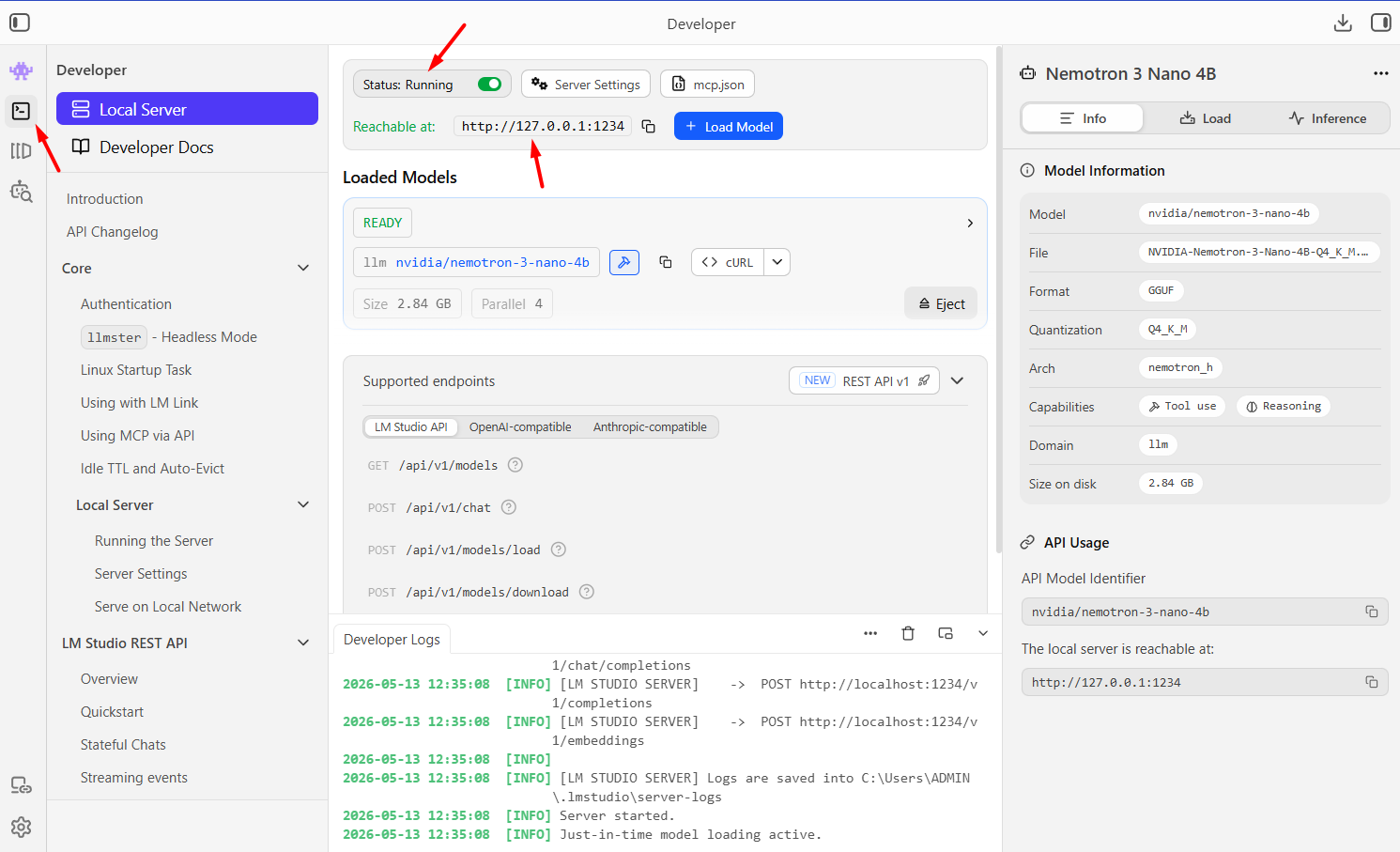Screen dimensions: 1400x852
Task: Collapse the Core docs section
Action: tap(303, 268)
